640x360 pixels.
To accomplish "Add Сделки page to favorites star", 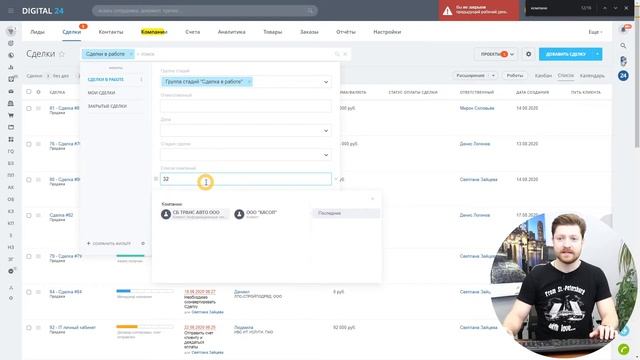I will [62, 54].
